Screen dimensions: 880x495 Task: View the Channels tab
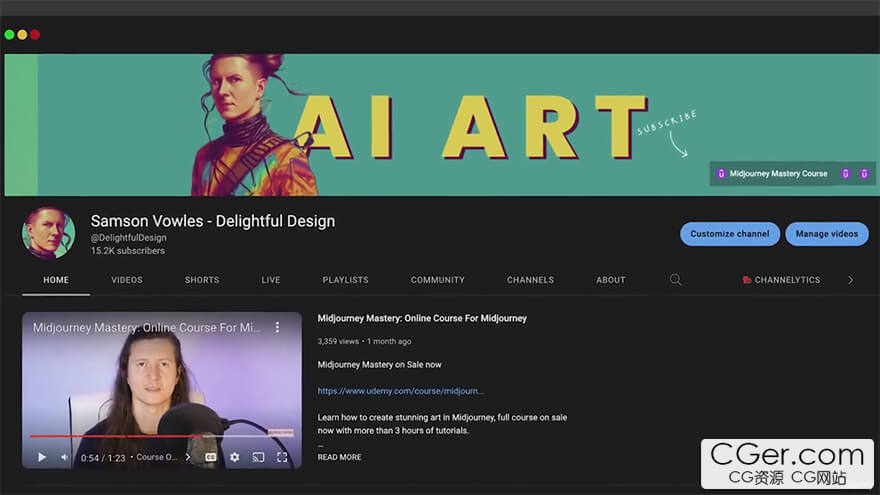(530, 279)
